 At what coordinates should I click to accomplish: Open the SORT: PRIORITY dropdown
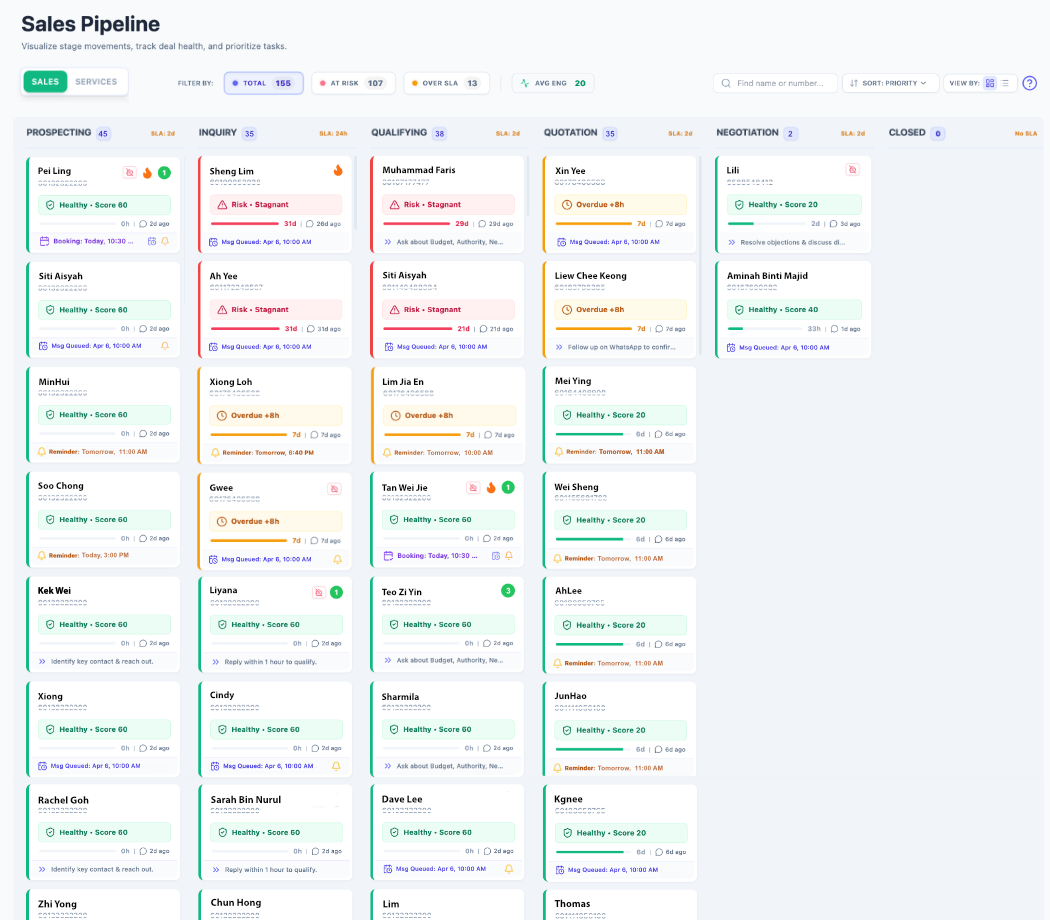click(889, 83)
